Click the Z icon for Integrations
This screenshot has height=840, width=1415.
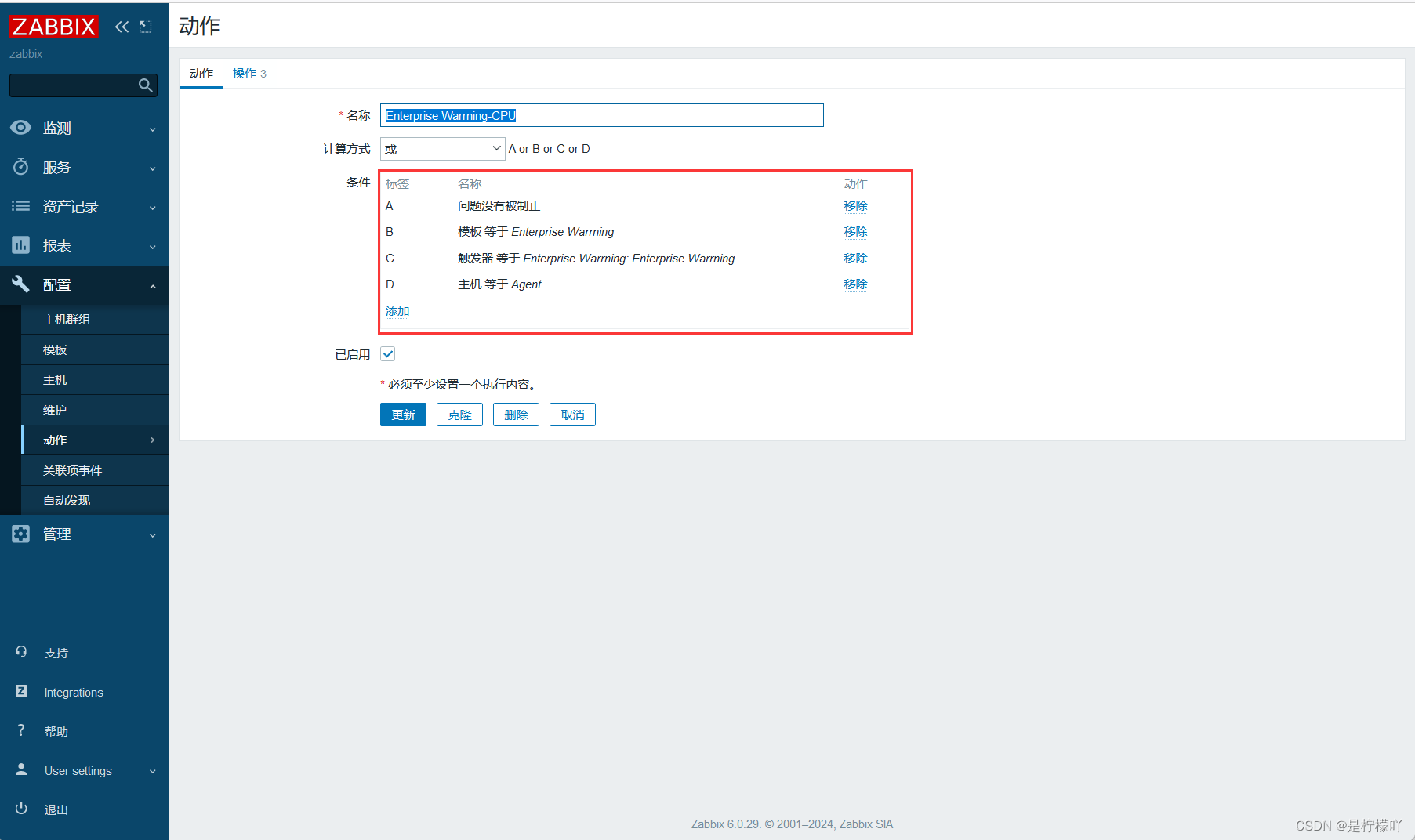coord(21,691)
